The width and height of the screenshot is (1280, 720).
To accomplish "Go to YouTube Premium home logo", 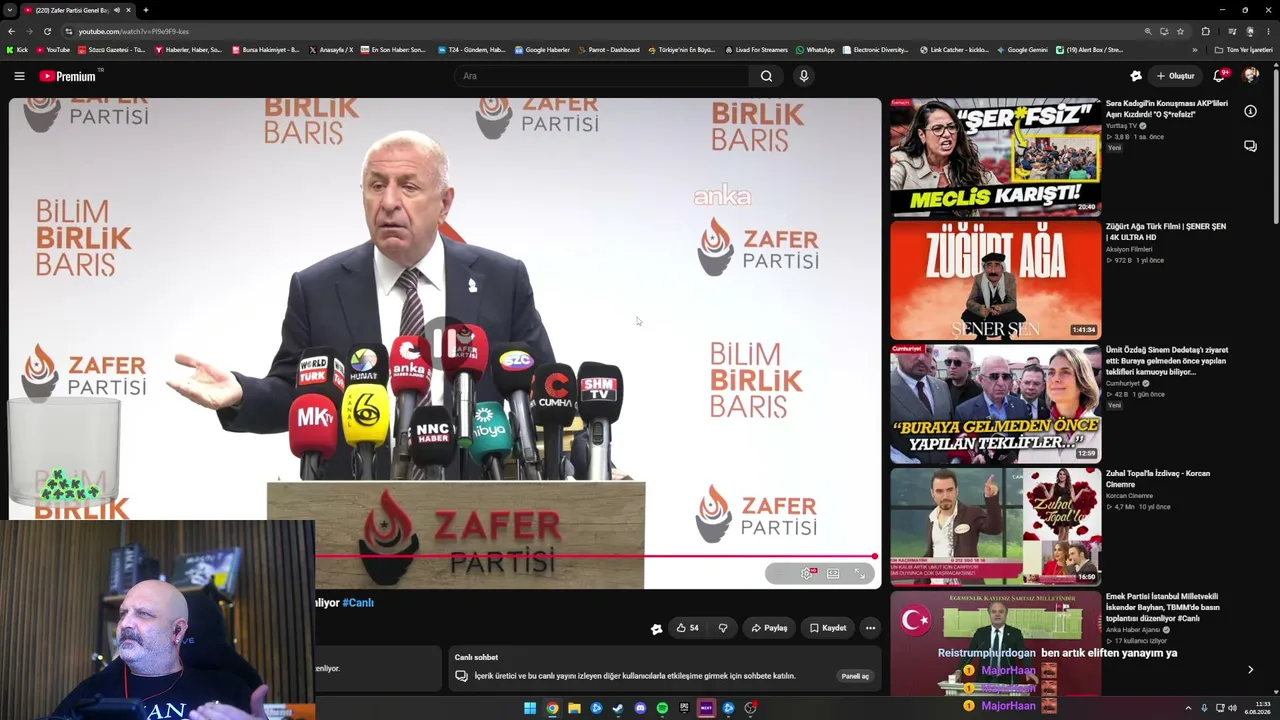I will [69, 76].
